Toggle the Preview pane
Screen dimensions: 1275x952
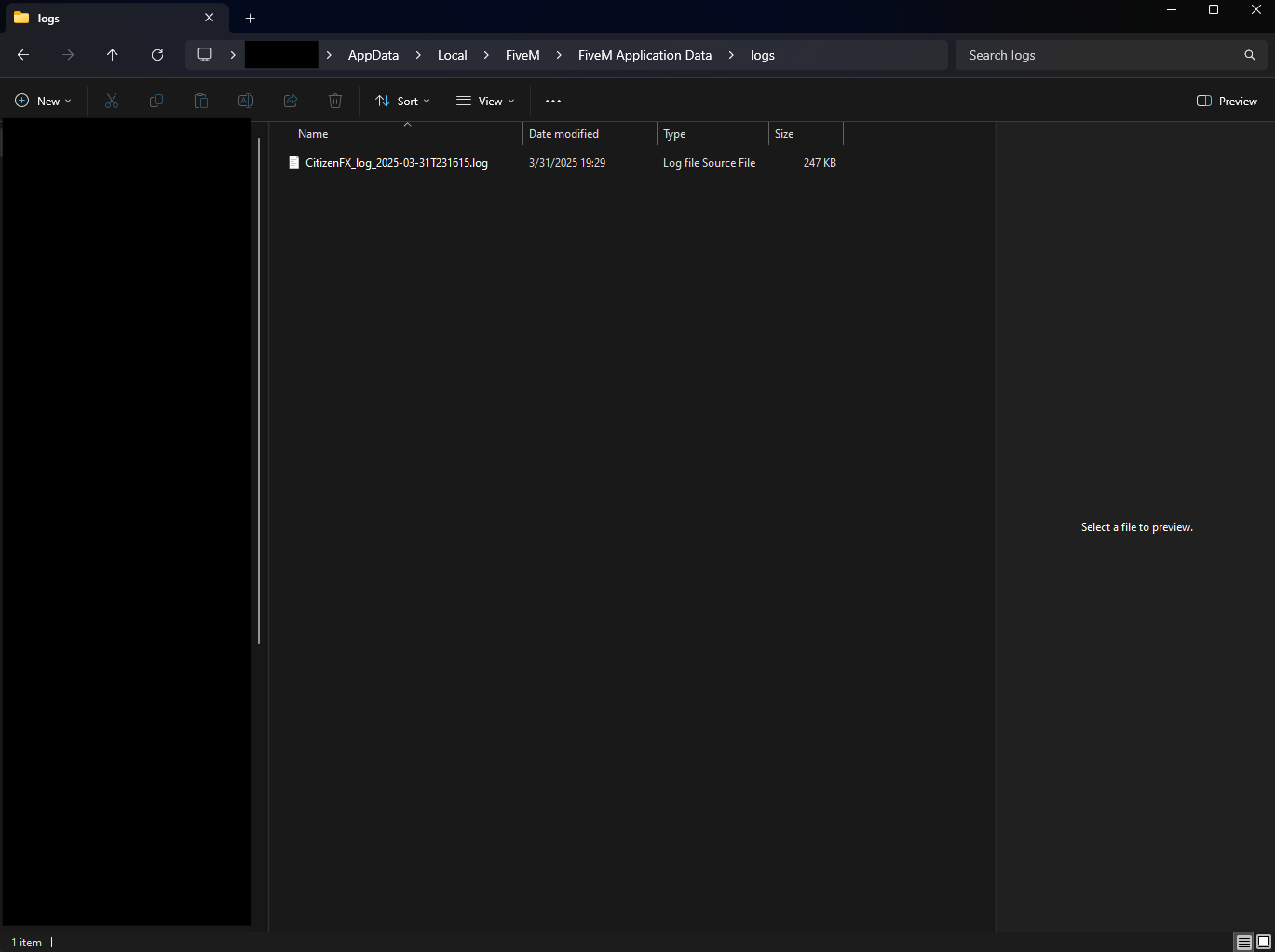pos(1226,101)
